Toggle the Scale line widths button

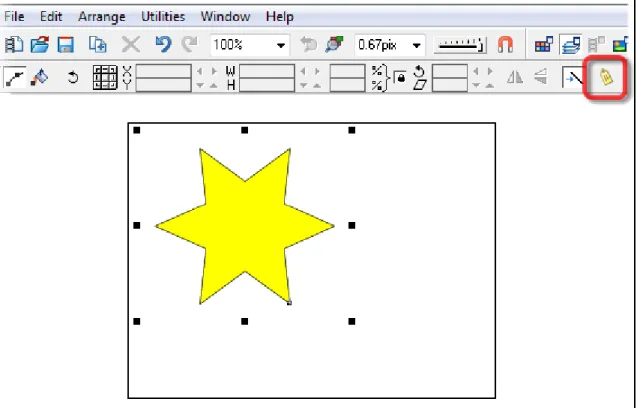[573, 77]
